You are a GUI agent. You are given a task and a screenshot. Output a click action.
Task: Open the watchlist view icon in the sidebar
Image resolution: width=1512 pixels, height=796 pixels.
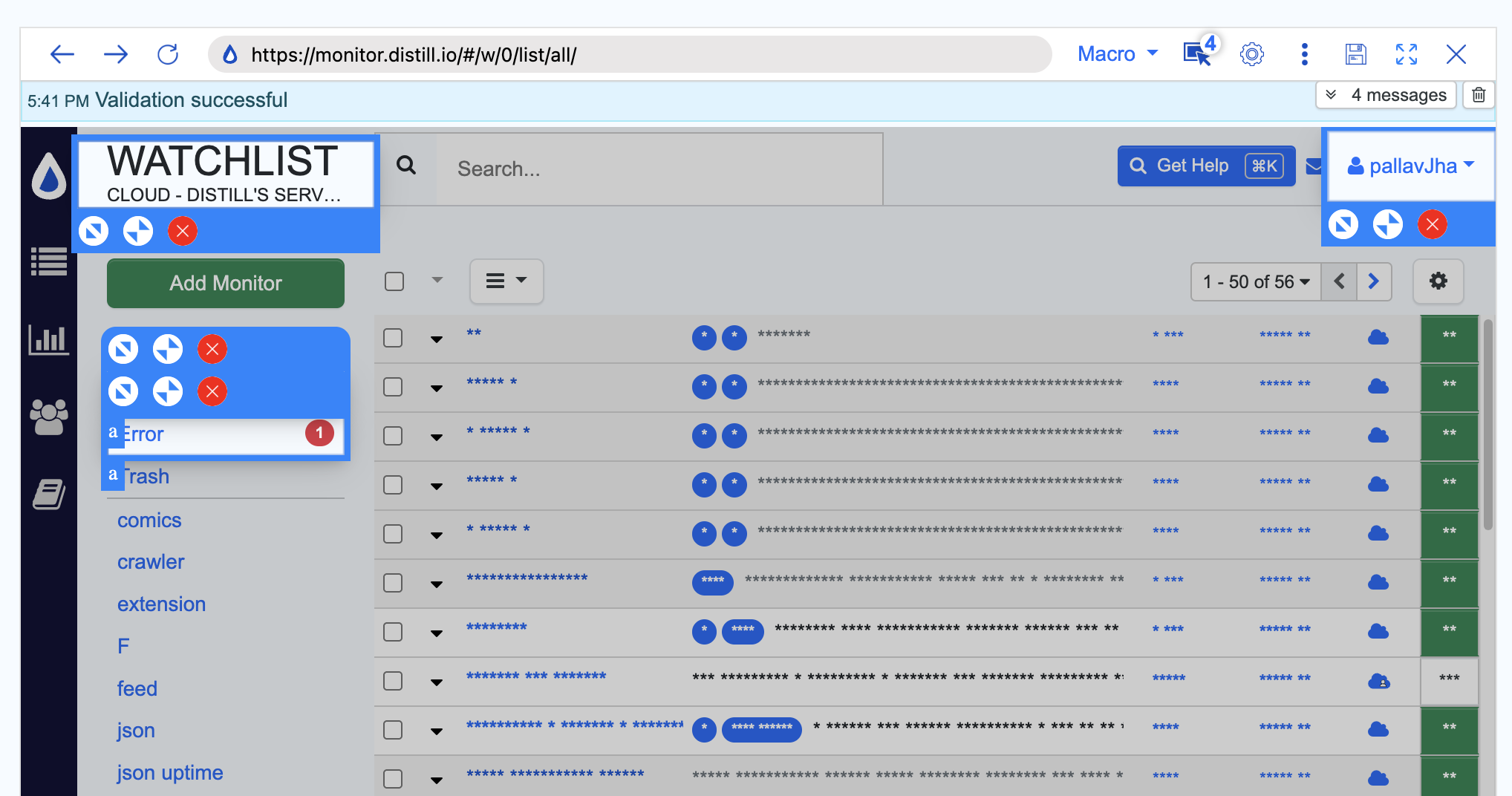48,261
